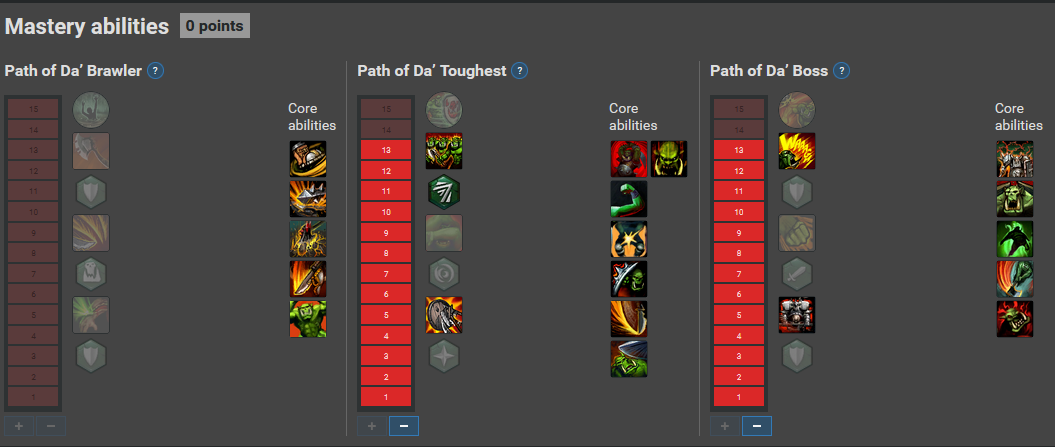Screen dimensions: 1055x447
Task: Click the green muscular orc Brawler core ability
Action: click(308, 318)
